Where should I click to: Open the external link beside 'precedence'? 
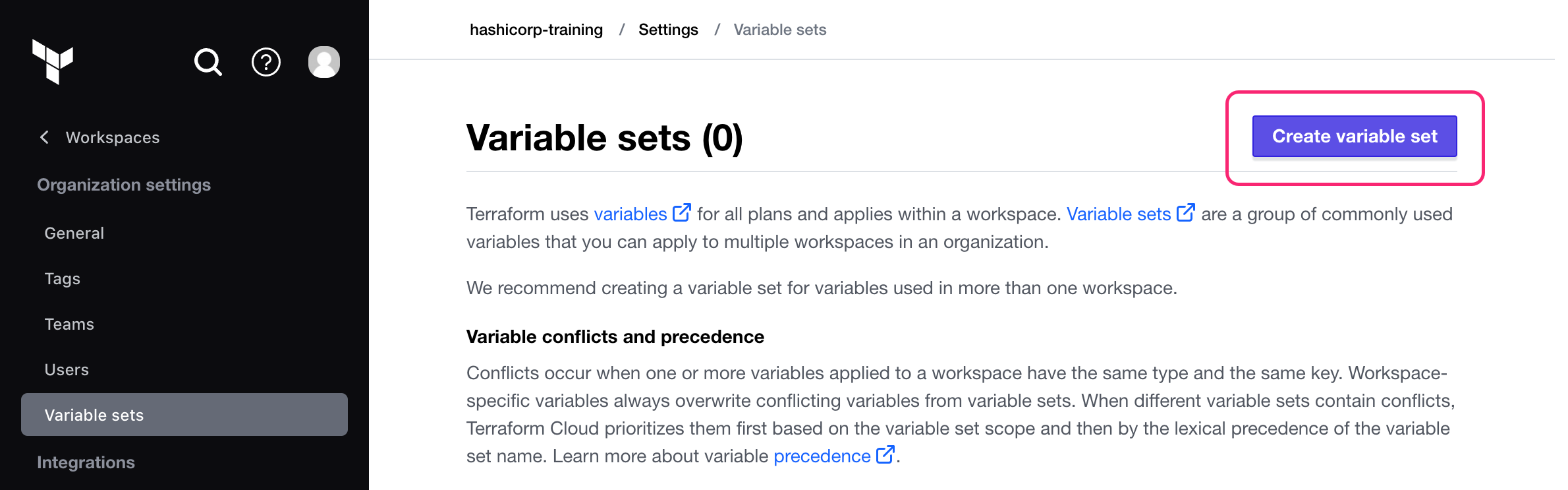coord(886,453)
